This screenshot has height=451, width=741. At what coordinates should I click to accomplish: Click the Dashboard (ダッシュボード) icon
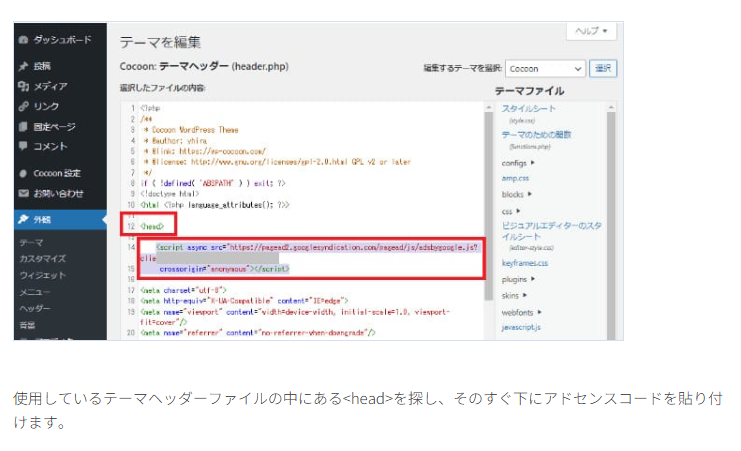[23, 40]
